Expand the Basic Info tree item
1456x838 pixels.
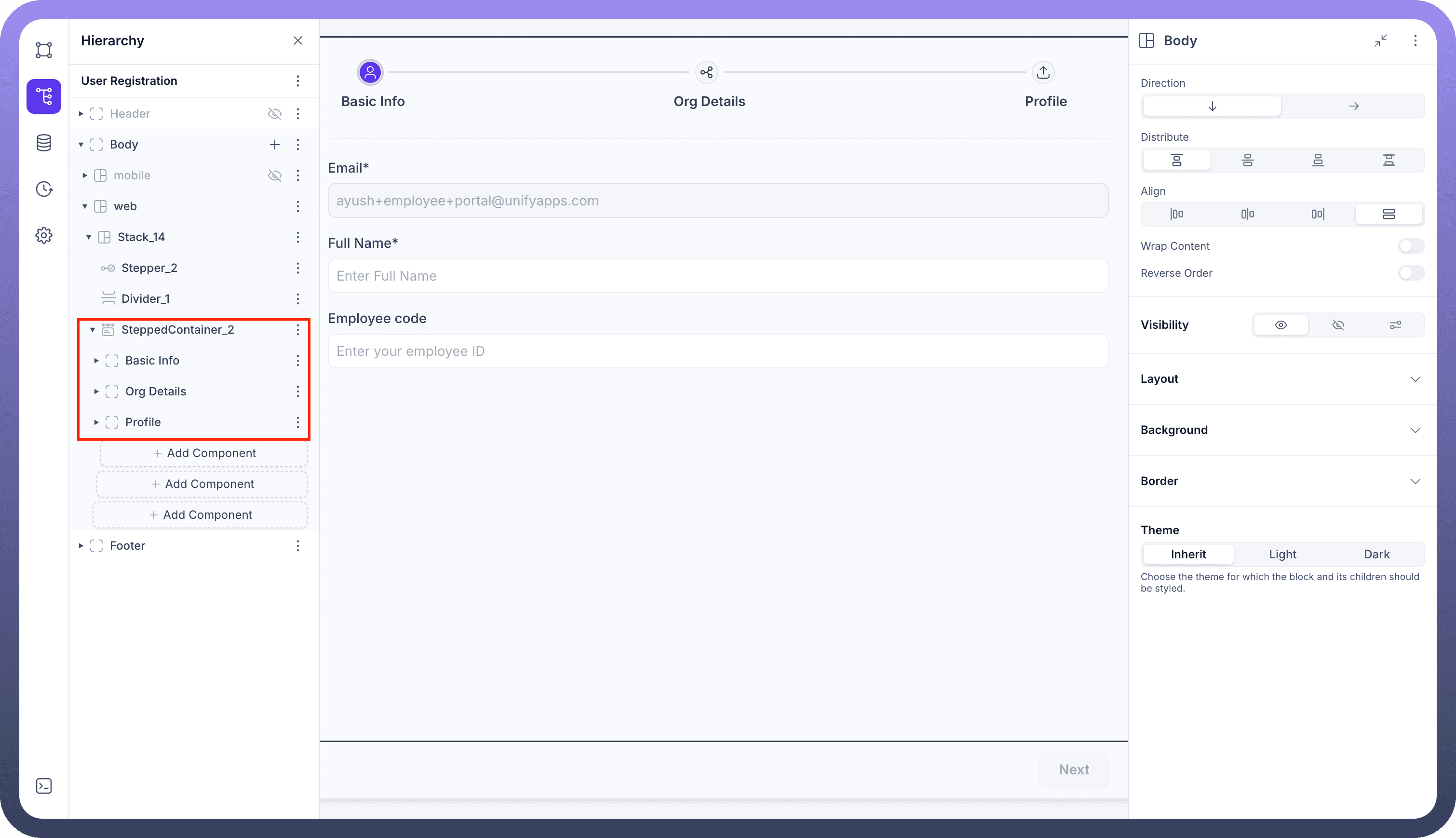coord(96,361)
